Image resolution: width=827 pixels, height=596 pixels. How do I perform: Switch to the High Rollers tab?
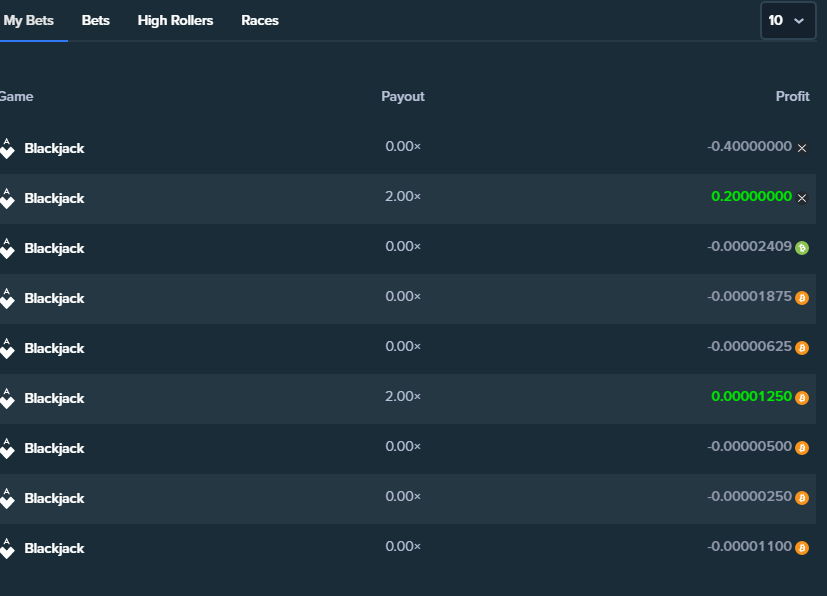pos(175,20)
